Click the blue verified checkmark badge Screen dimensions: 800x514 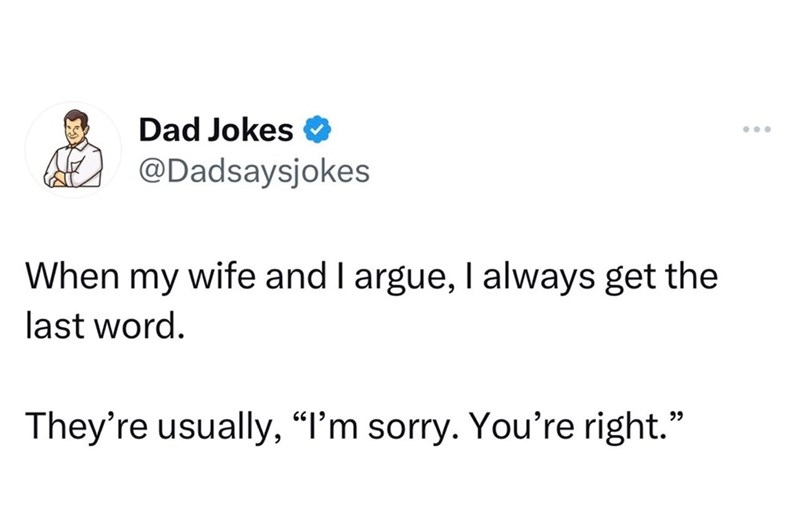(x=318, y=130)
